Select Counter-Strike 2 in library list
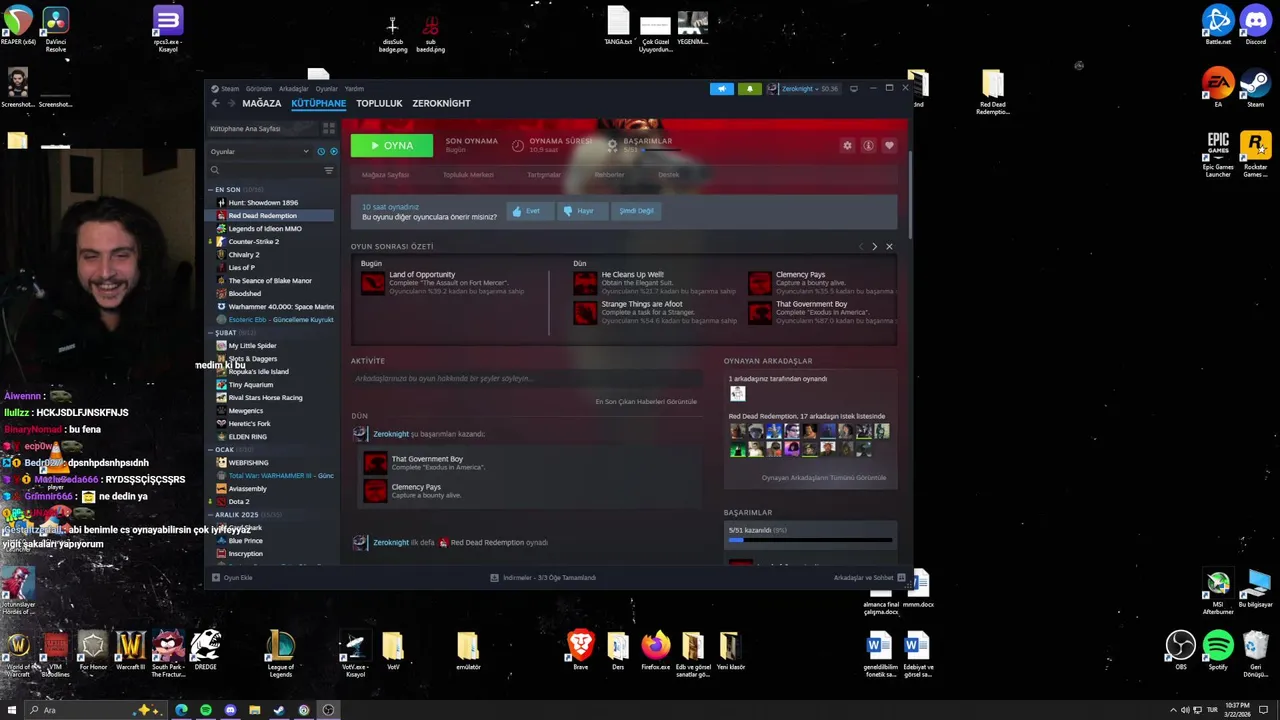 (253, 242)
